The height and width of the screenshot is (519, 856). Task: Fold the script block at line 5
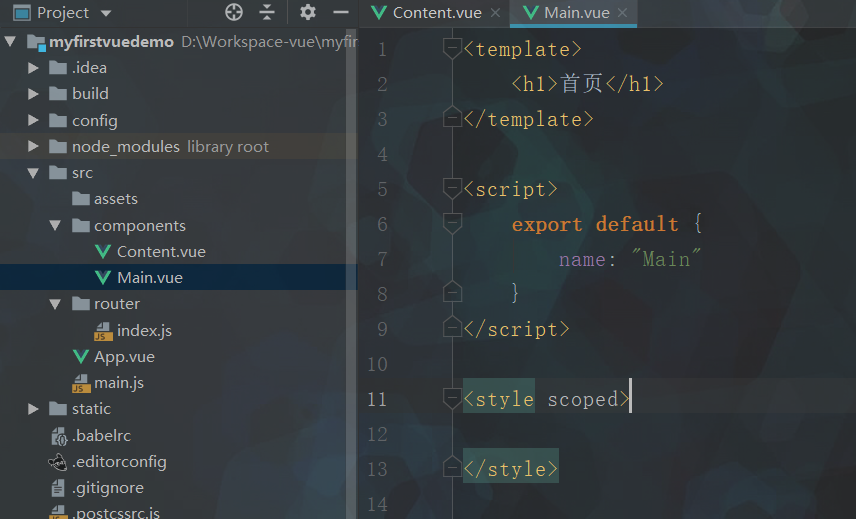tap(452, 189)
